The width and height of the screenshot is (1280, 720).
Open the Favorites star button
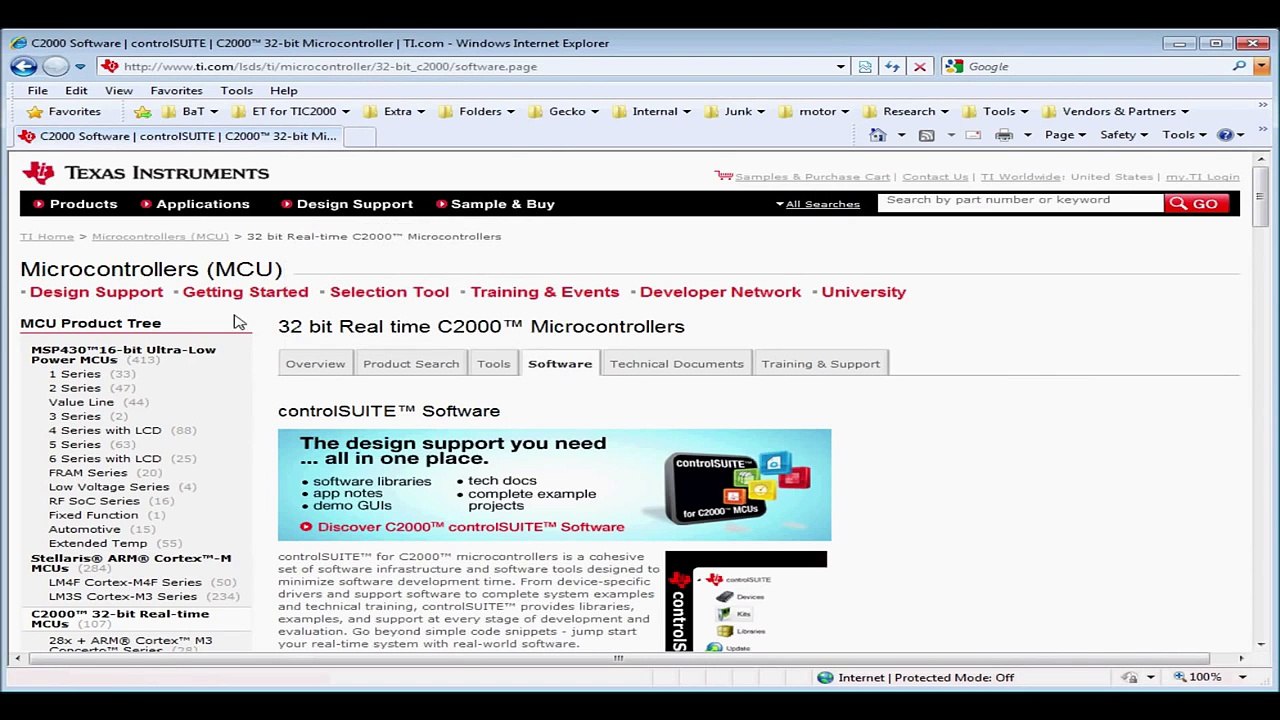(63, 112)
